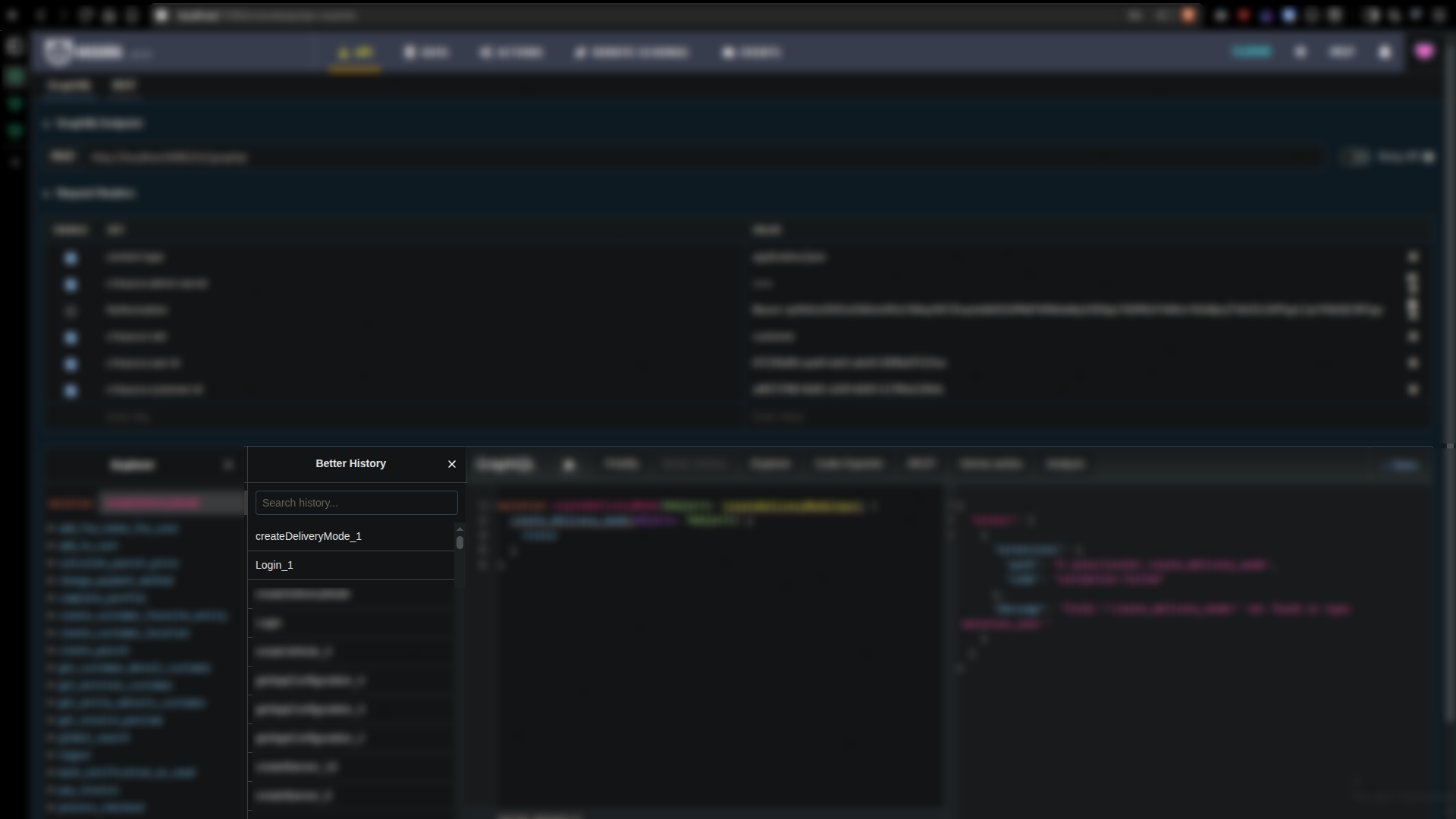Click the Hasura logo icon
This screenshot has width=1456, height=819.
point(59,52)
